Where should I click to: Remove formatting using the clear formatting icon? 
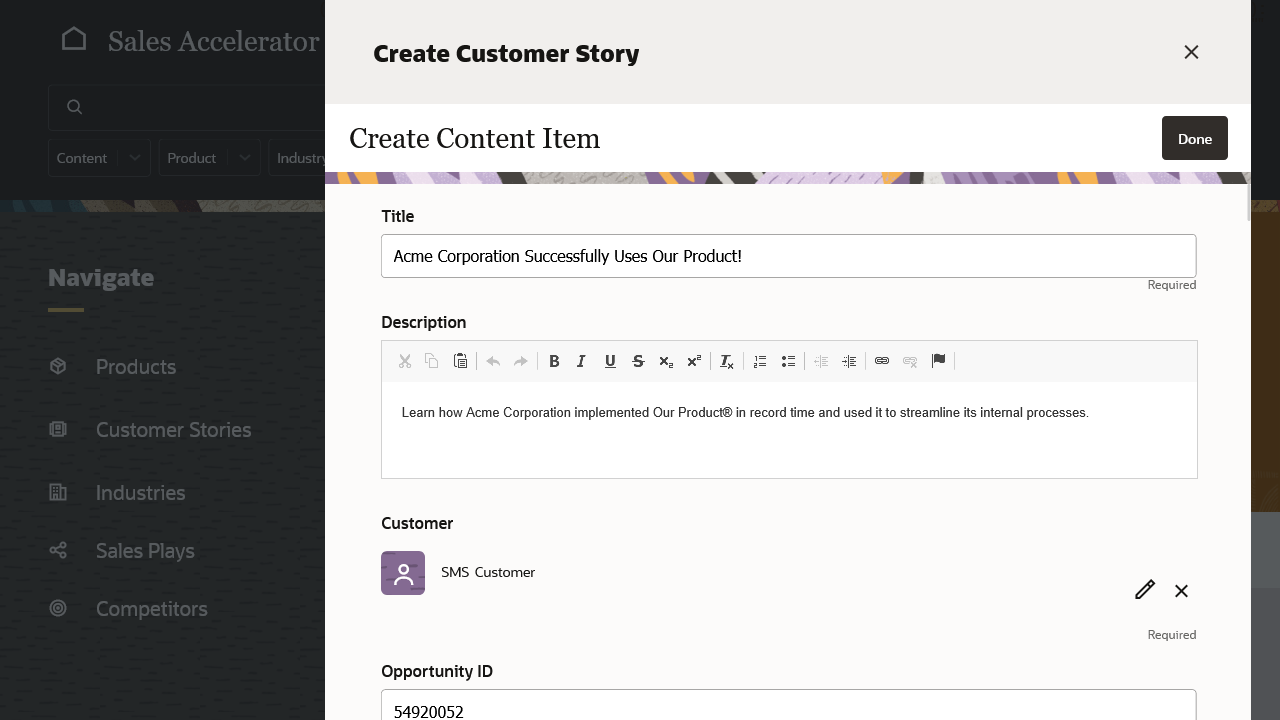(x=726, y=361)
